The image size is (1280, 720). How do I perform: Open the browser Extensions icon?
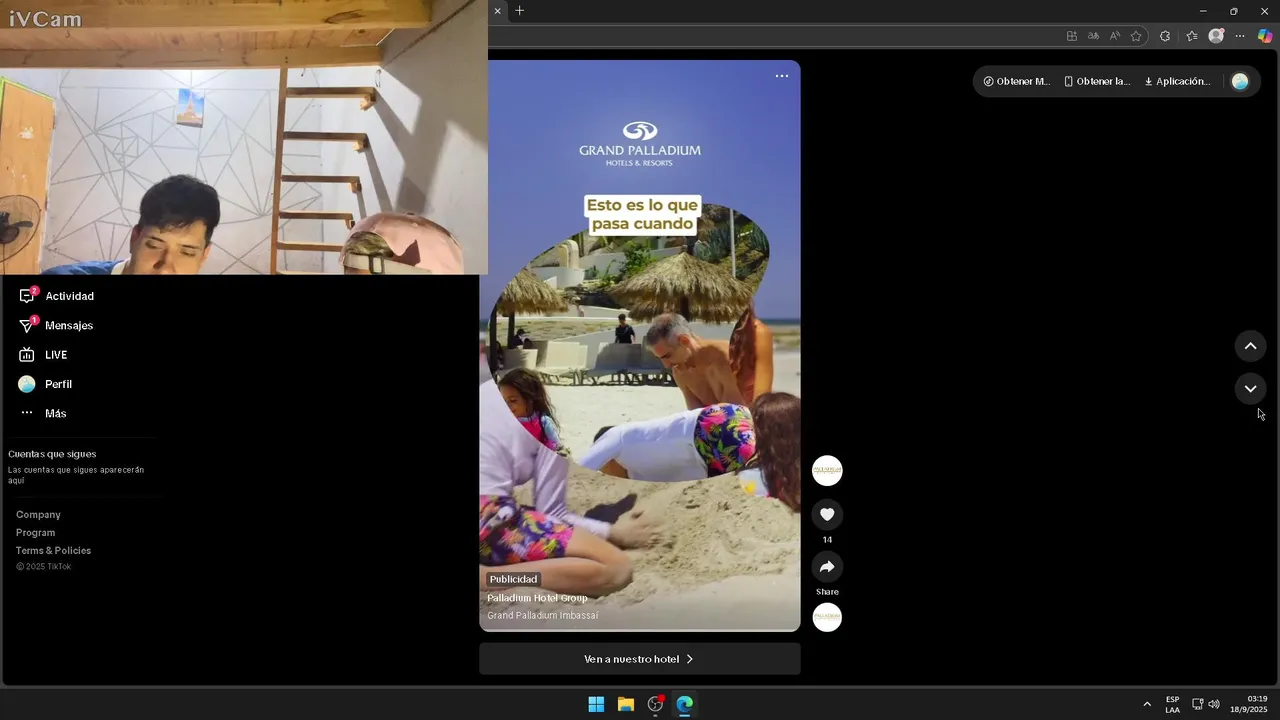1165,36
